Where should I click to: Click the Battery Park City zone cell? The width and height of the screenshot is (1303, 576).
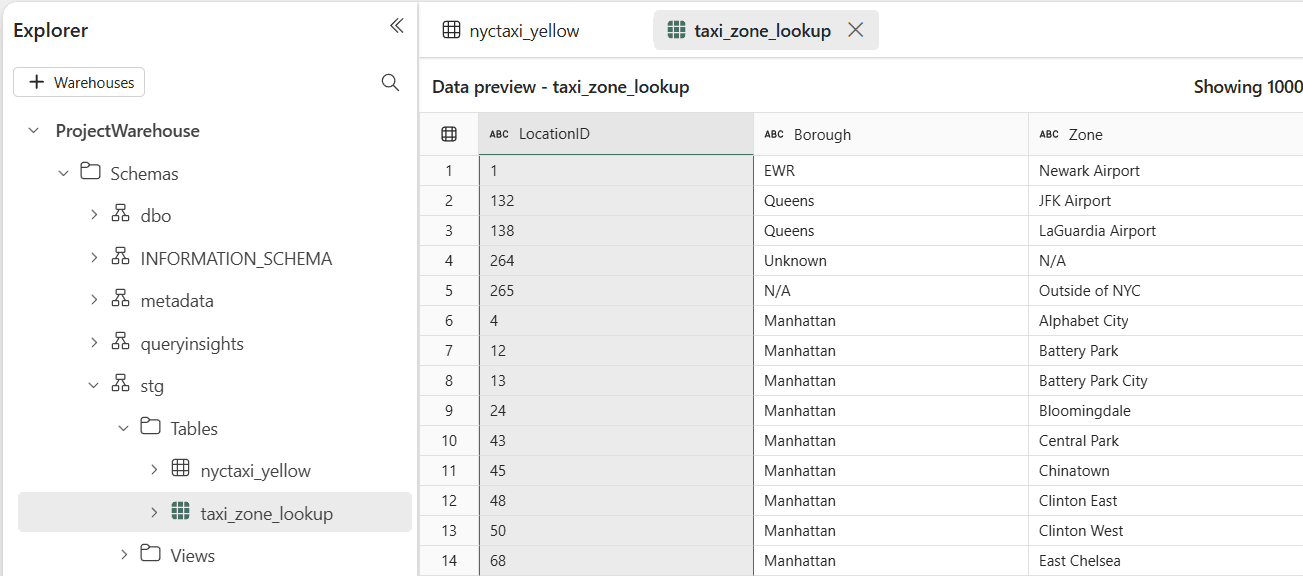point(1166,381)
